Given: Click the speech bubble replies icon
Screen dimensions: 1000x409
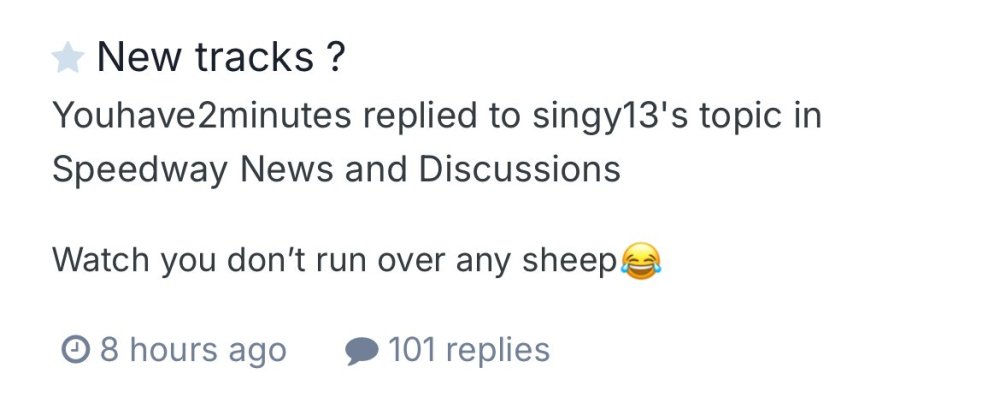Looking at the screenshot, I should (361, 350).
